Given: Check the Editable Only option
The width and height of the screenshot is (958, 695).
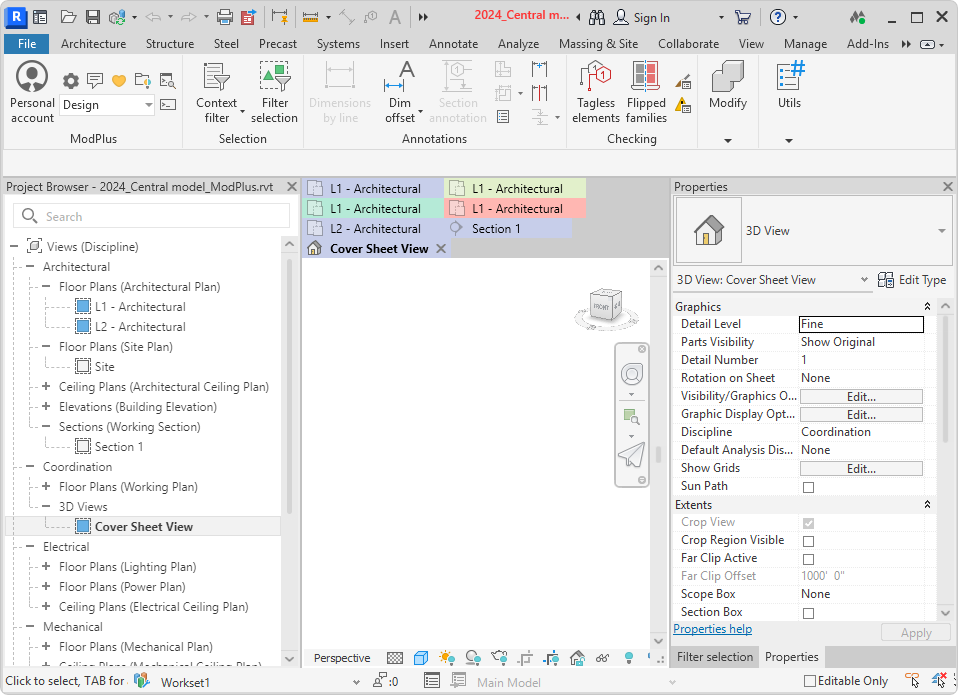Looking at the screenshot, I should point(810,681).
